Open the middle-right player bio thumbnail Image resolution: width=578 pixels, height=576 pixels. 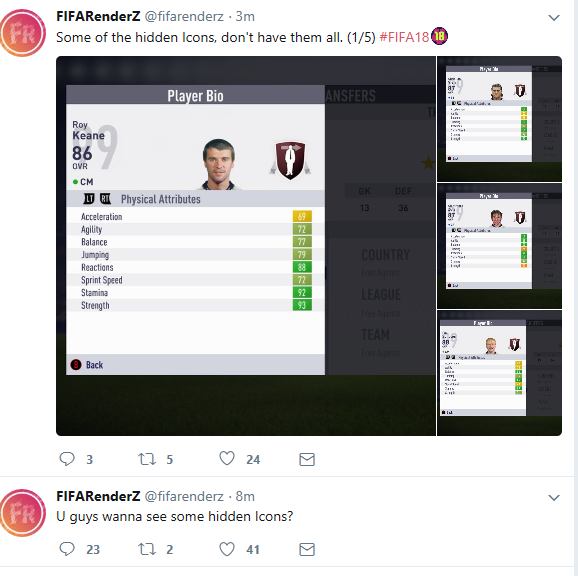pos(499,246)
